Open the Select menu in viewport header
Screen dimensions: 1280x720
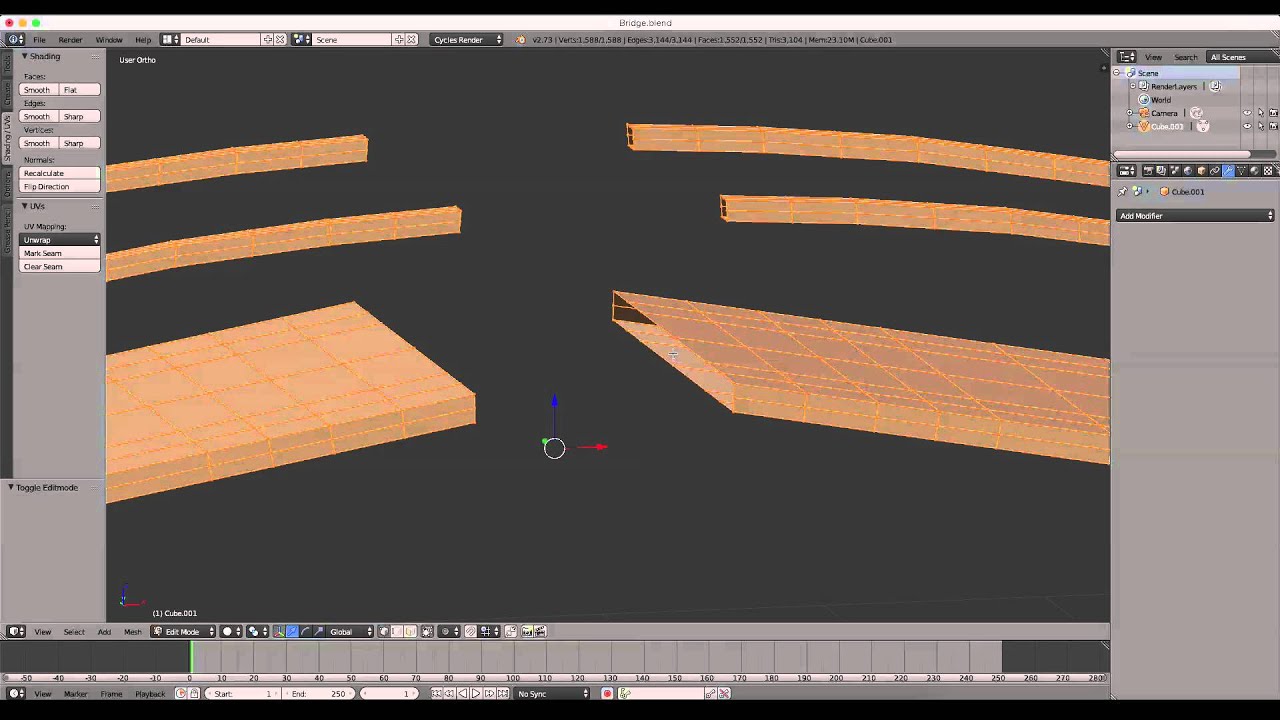click(x=74, y=631)
